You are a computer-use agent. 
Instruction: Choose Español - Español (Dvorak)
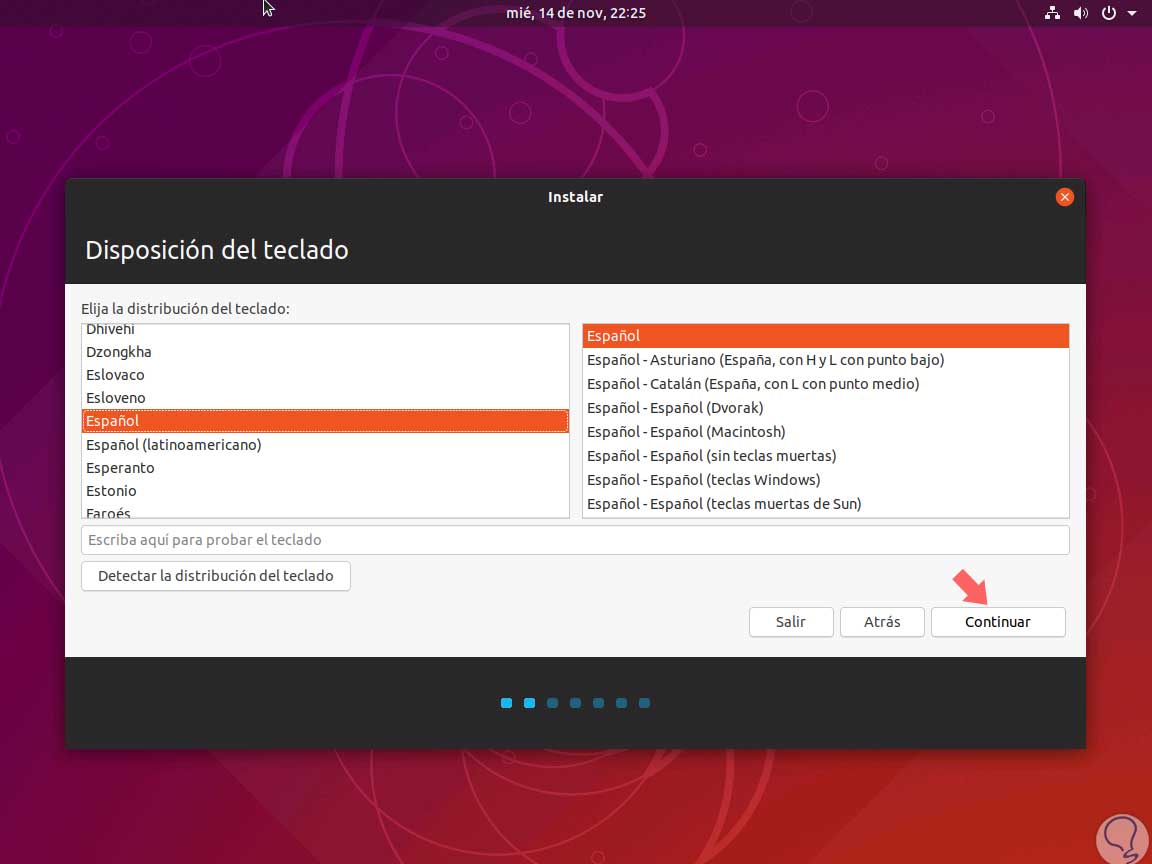pyautogui.click(x=826, y=408)
